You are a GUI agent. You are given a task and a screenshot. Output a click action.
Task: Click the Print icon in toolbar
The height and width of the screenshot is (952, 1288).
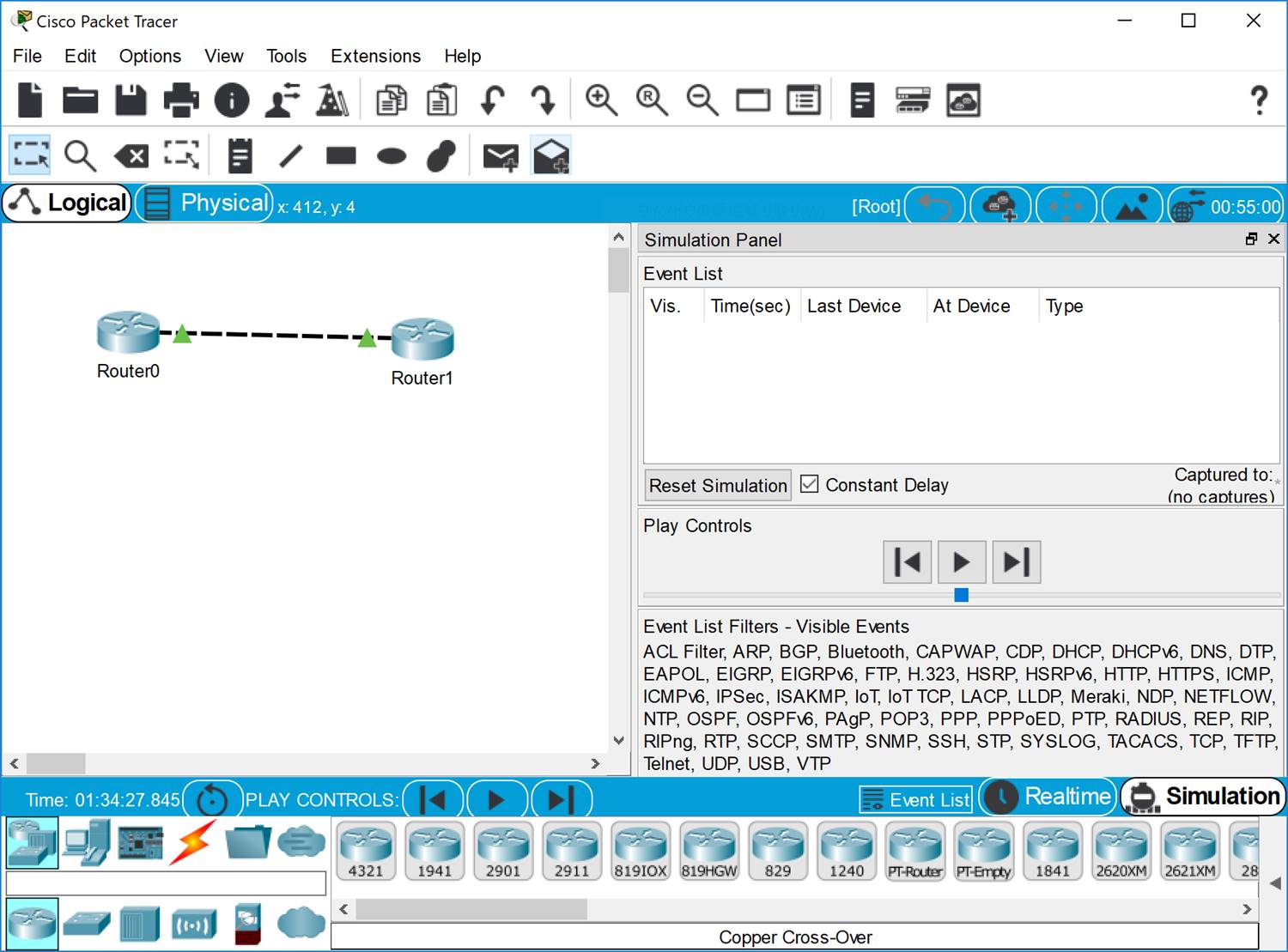point(181,100)
